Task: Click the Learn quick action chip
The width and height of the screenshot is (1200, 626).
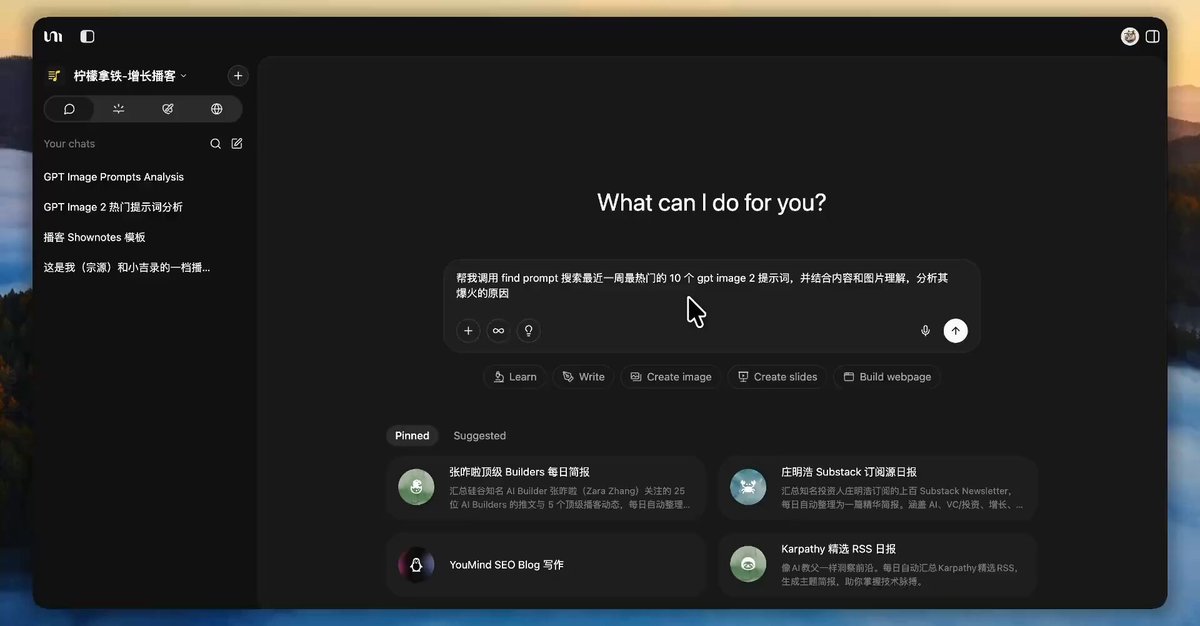Action: coord(515,377)
